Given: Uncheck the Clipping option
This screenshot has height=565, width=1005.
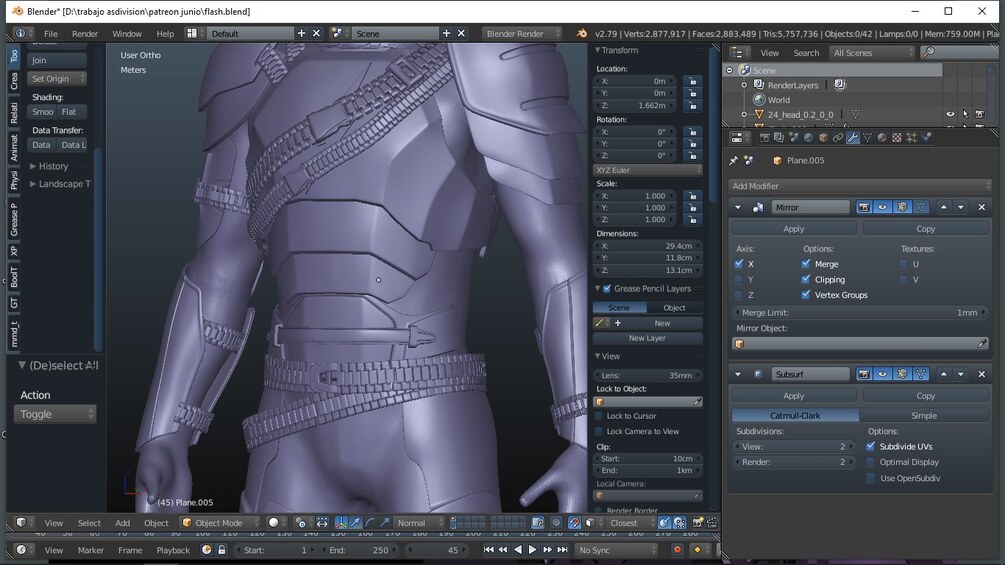Looking at the screenshot, I should click(x=806, y=279).
